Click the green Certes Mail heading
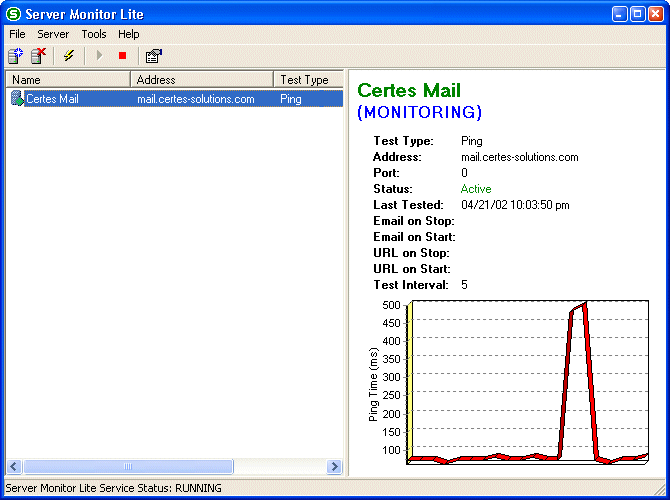The image size is (670, 500). point(409,91)
